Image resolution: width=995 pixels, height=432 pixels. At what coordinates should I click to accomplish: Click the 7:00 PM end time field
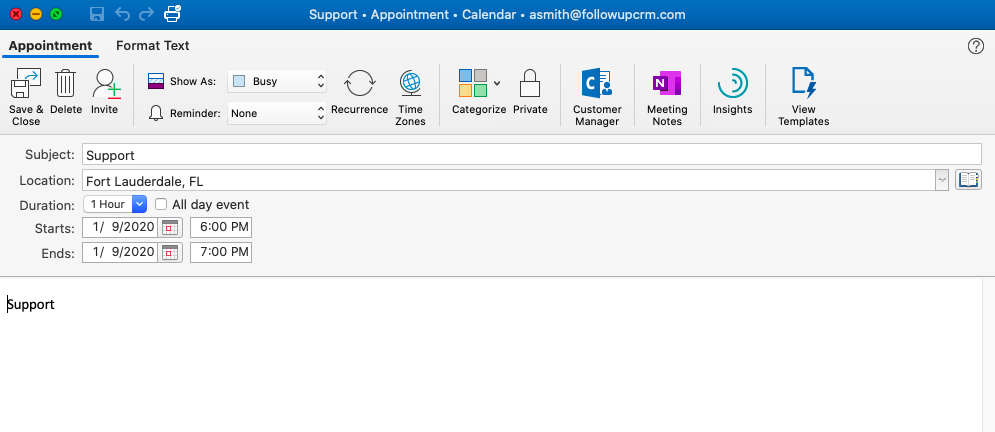(x=221, y=252)
